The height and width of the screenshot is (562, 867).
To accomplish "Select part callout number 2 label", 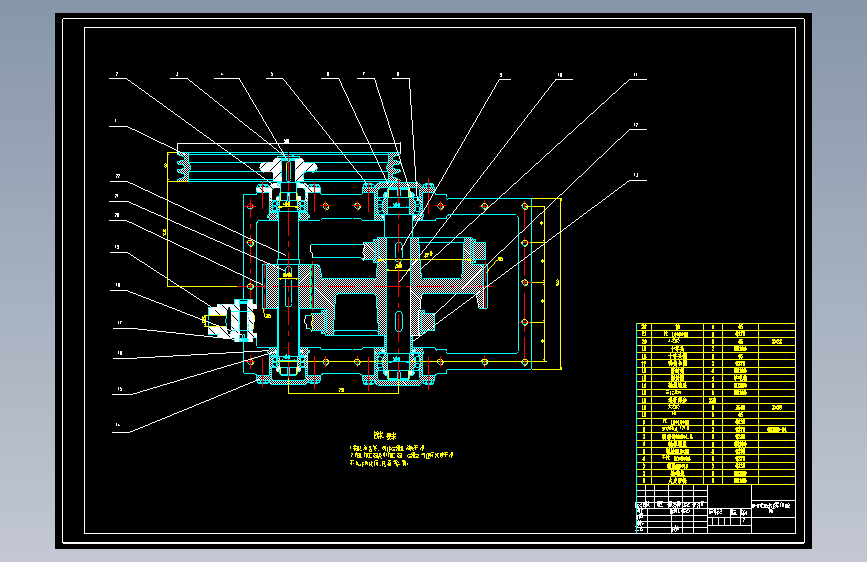I will (x=117, y=74).
